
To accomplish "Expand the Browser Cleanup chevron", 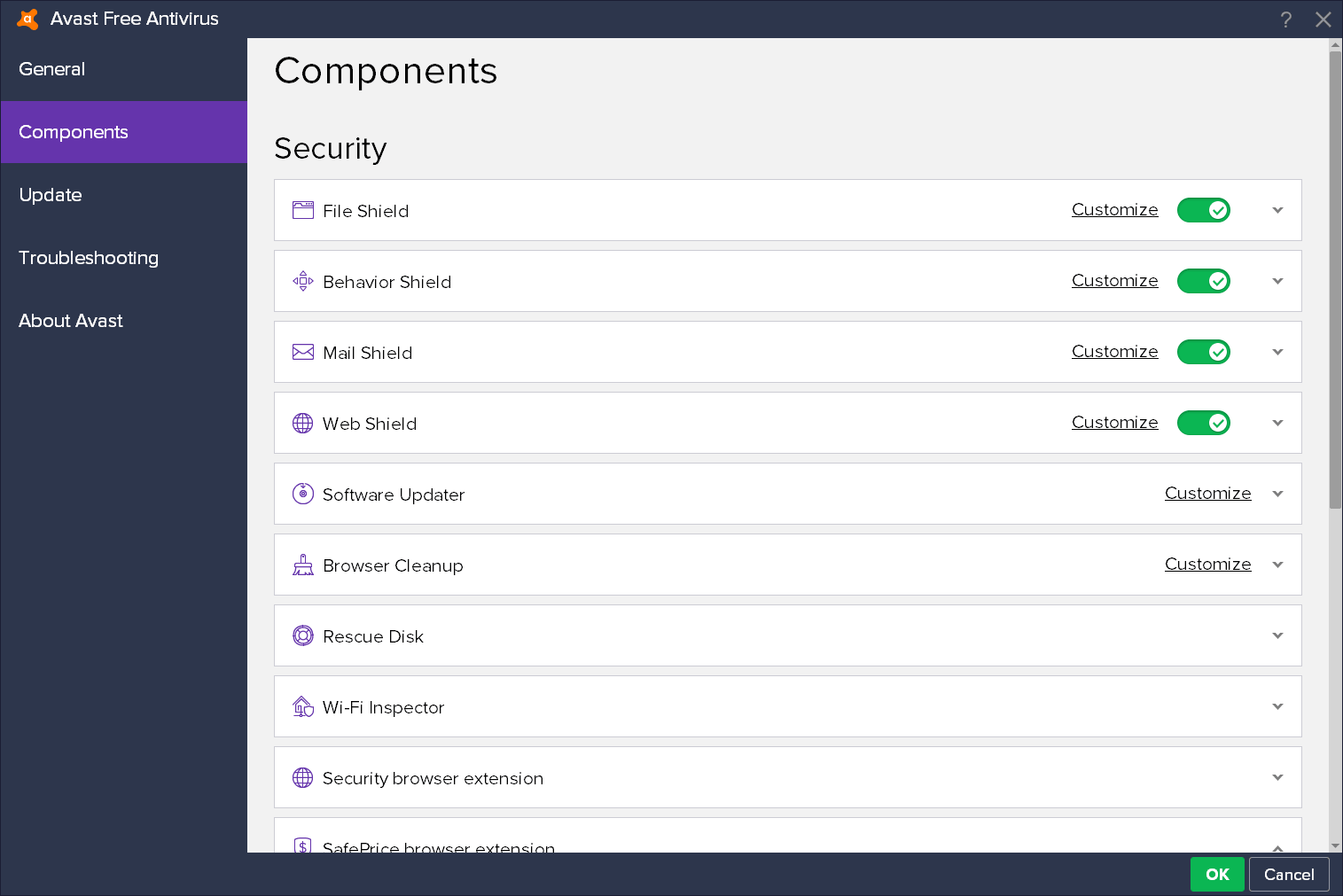I will click(x=1277, y=565).
